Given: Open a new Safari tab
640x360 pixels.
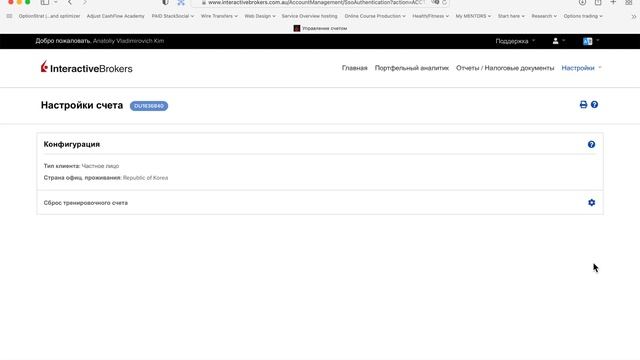Looking at the screenshot, I should click(x=613, y=2).
